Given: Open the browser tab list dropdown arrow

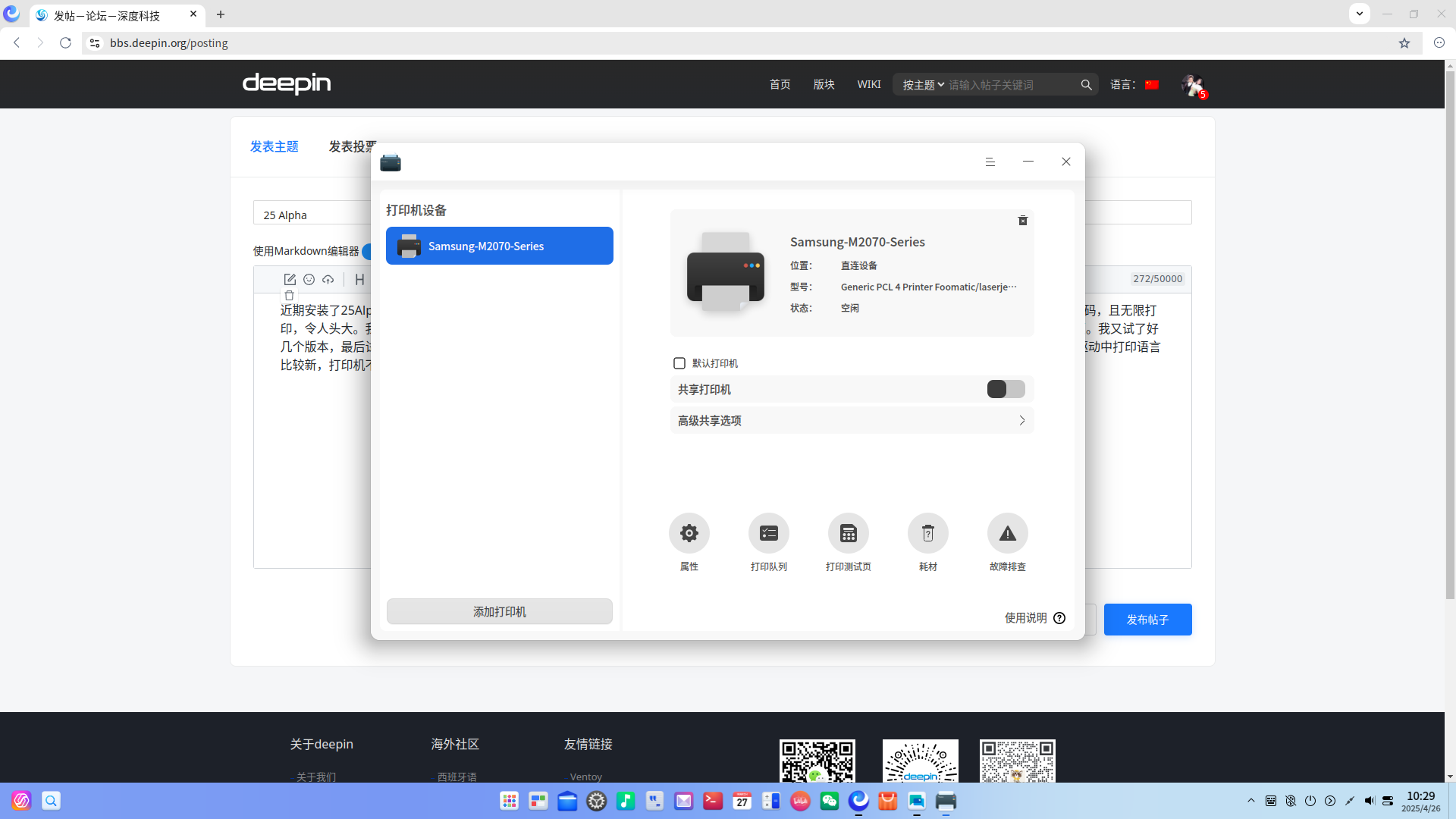Looking at the screenshot, I should [1359, 14].
